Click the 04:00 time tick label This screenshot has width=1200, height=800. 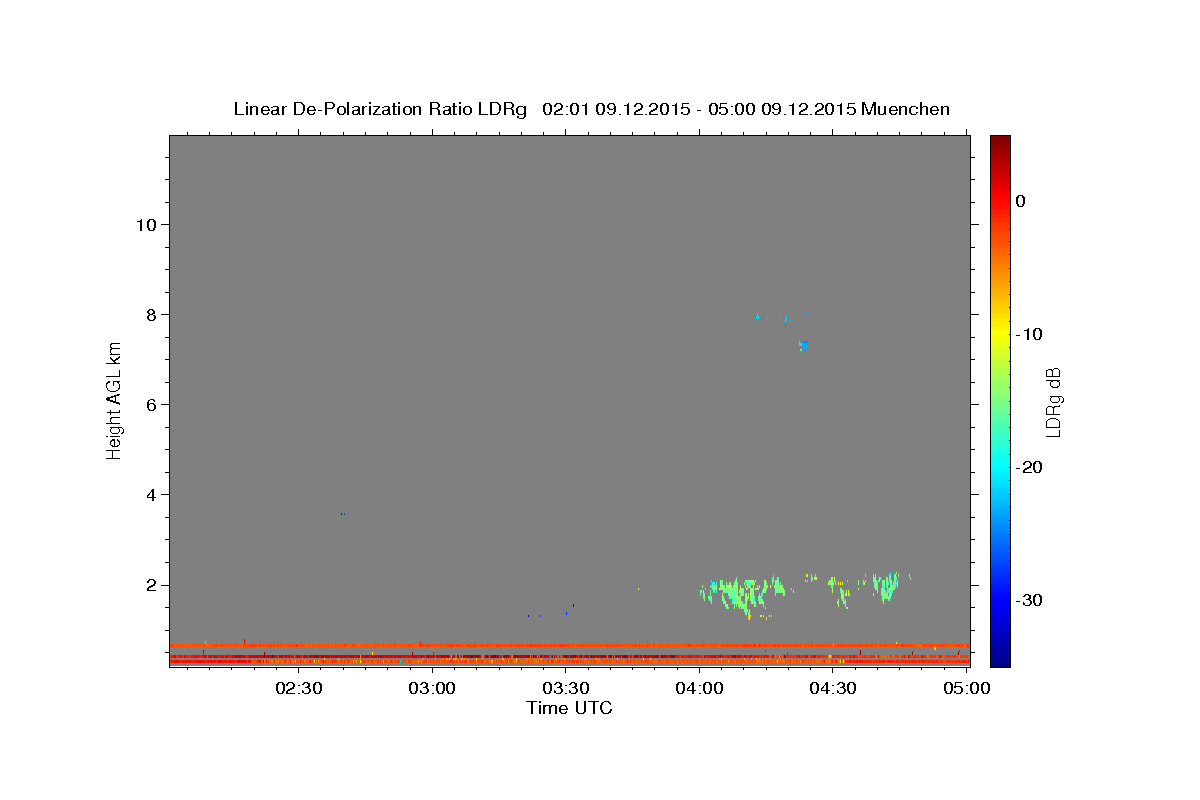click(x=699, y=688)
